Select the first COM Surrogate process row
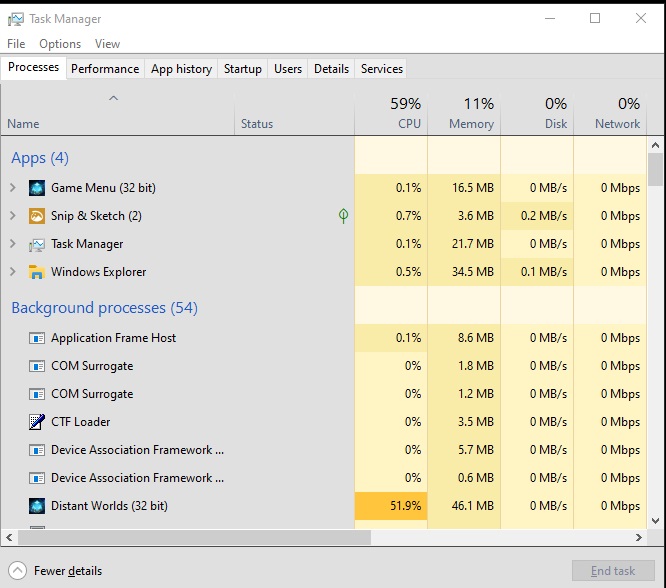This screenshot has height=588, width=666. [x=92, y=366]
